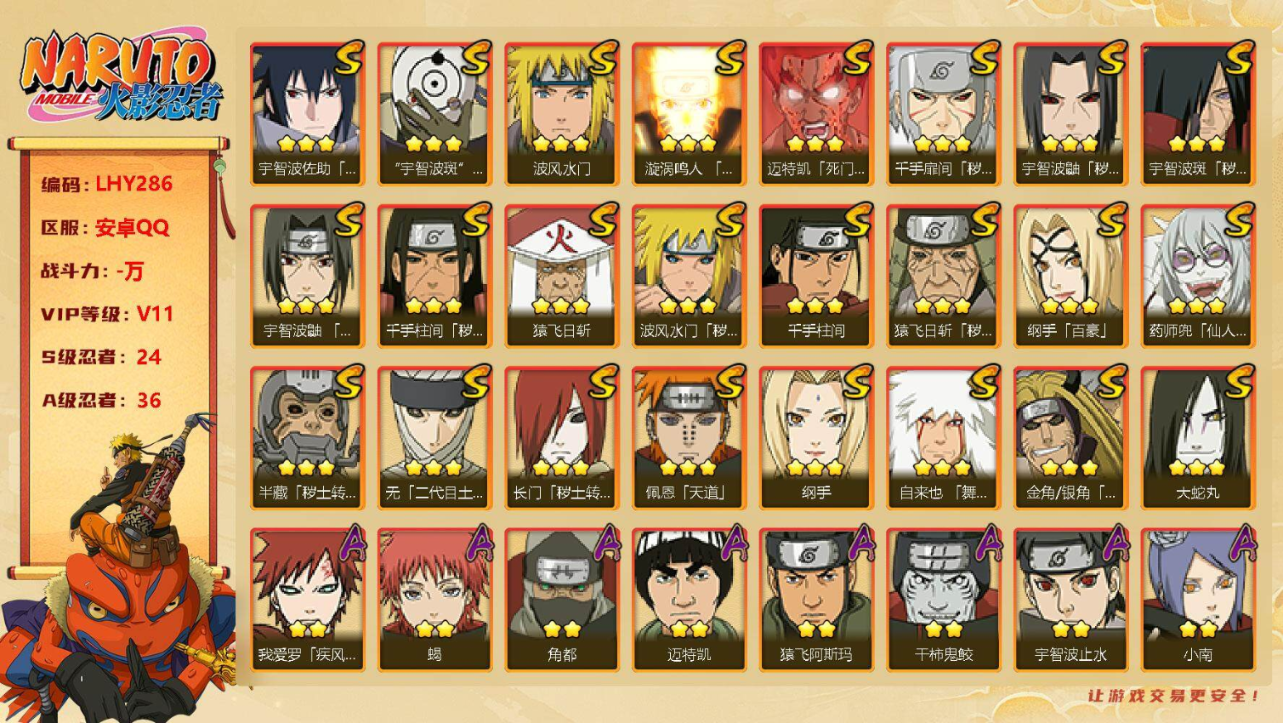Select the 迈特凯 A-rank card

coord(689,599)
